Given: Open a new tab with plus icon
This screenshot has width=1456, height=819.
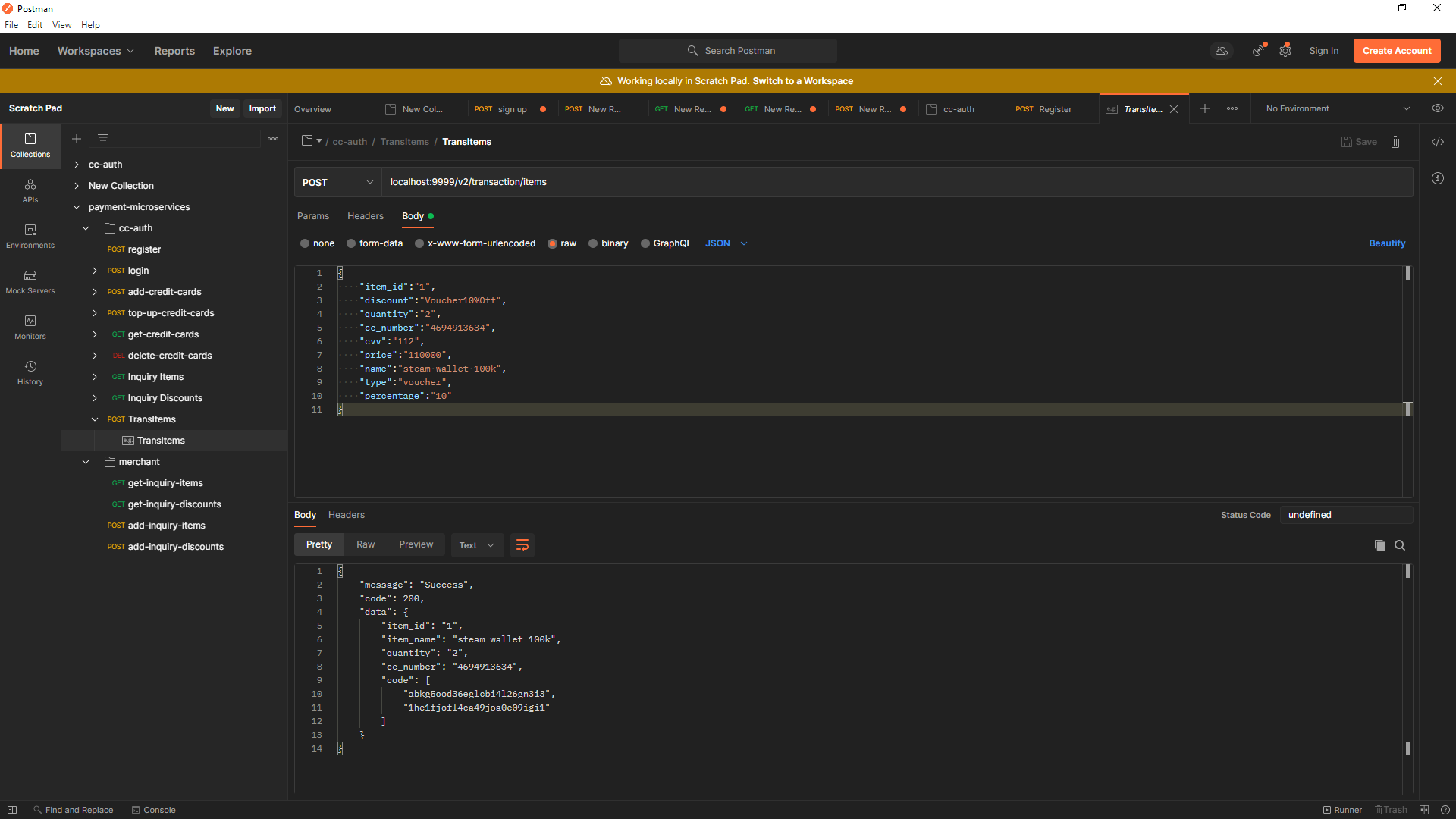Looking at the screenshot, I should point(1205,108).
